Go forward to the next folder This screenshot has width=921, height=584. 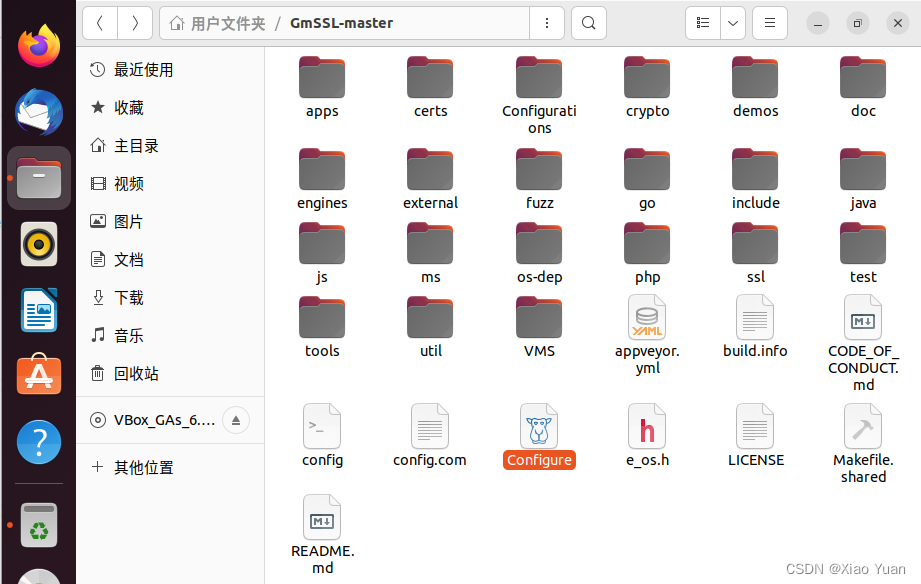[135, 23]
